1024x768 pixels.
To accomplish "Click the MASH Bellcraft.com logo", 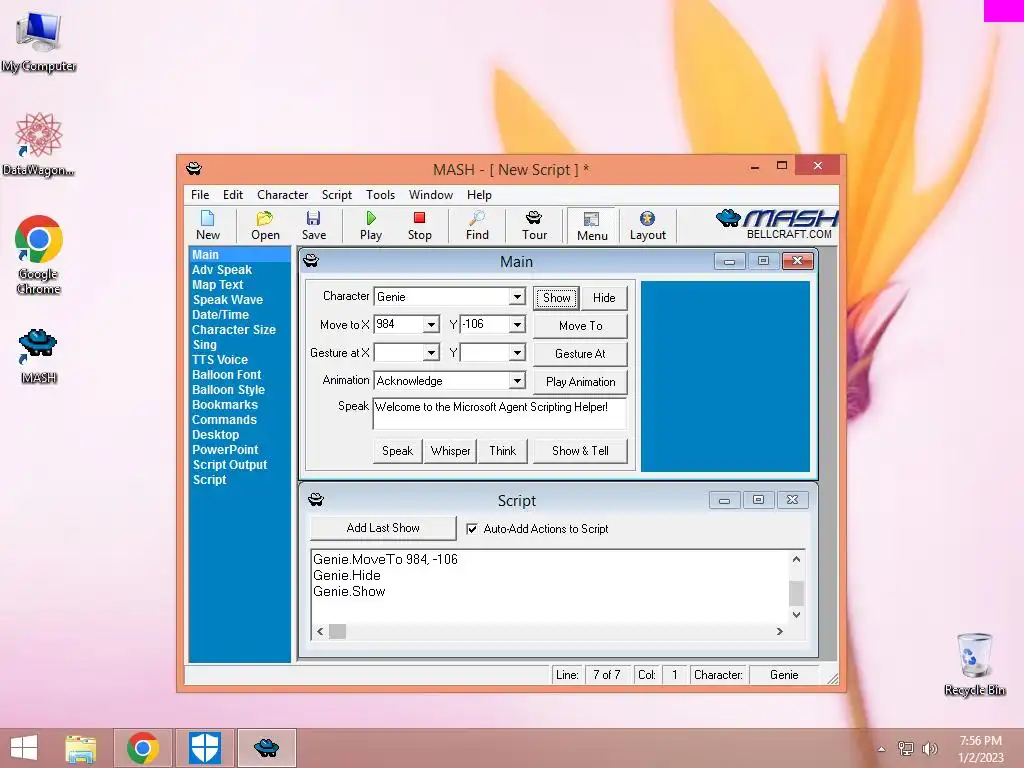I will (776, 224).
